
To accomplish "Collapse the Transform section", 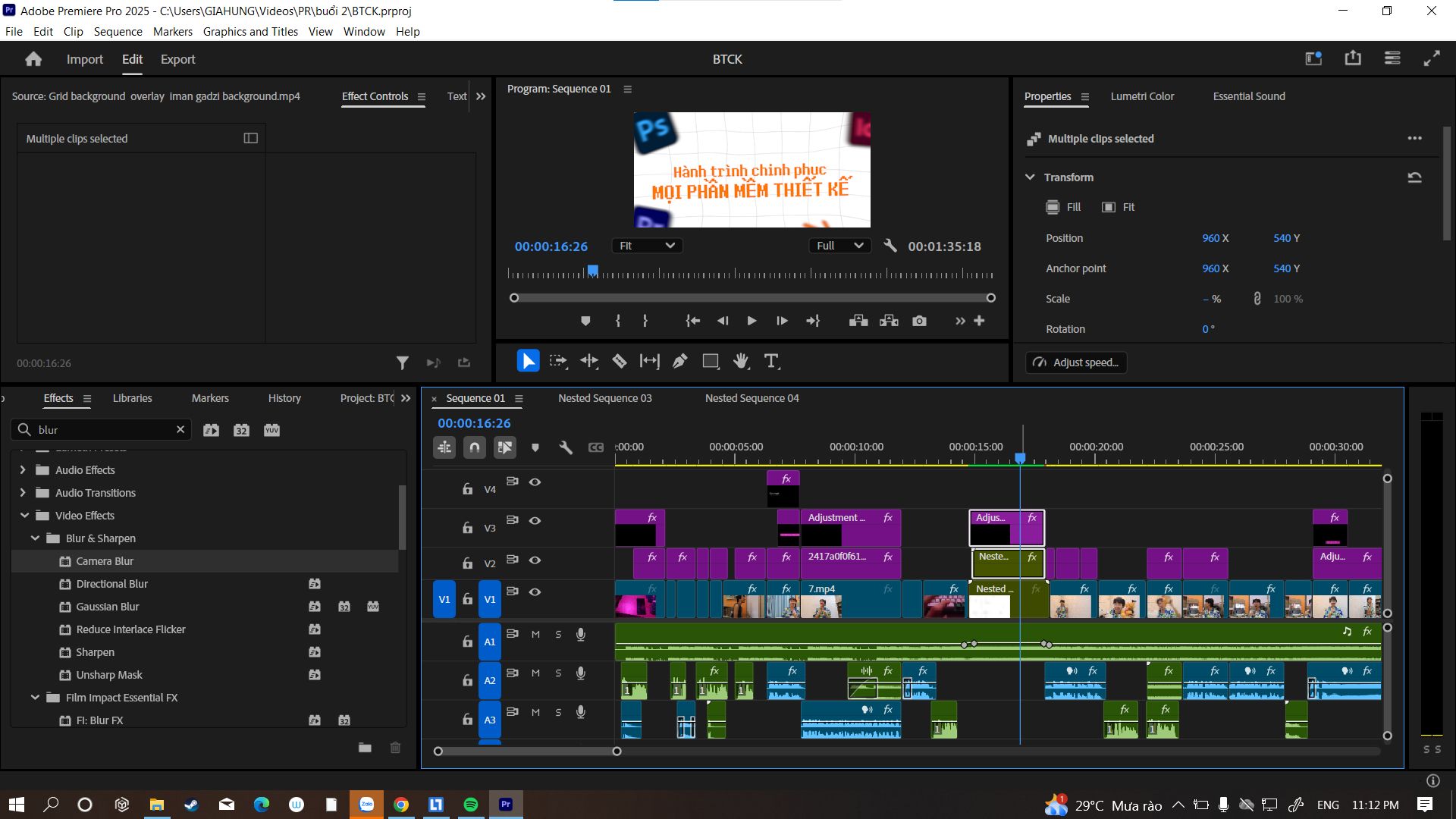I will click(1030, 177).
